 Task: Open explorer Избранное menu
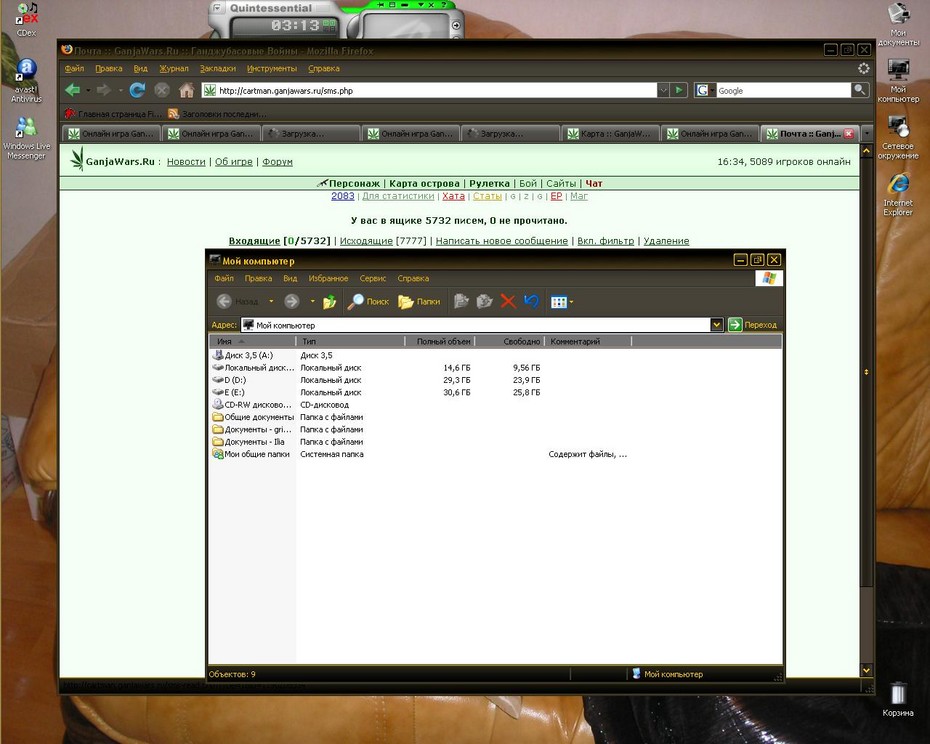pyautogui.click(x=328, y=278)
